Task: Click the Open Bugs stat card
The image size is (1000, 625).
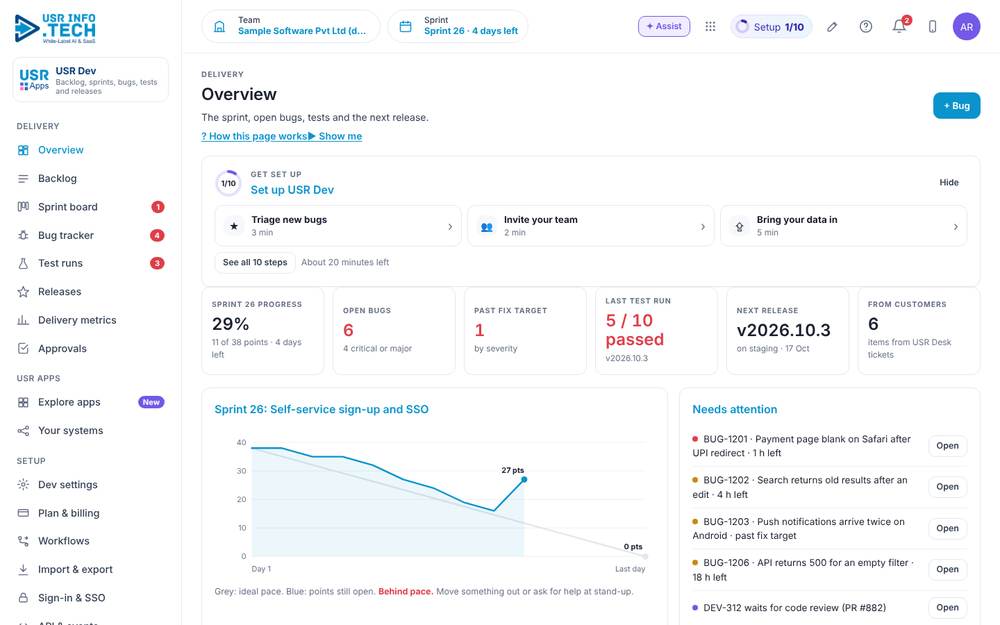Action: coord(393,330)
